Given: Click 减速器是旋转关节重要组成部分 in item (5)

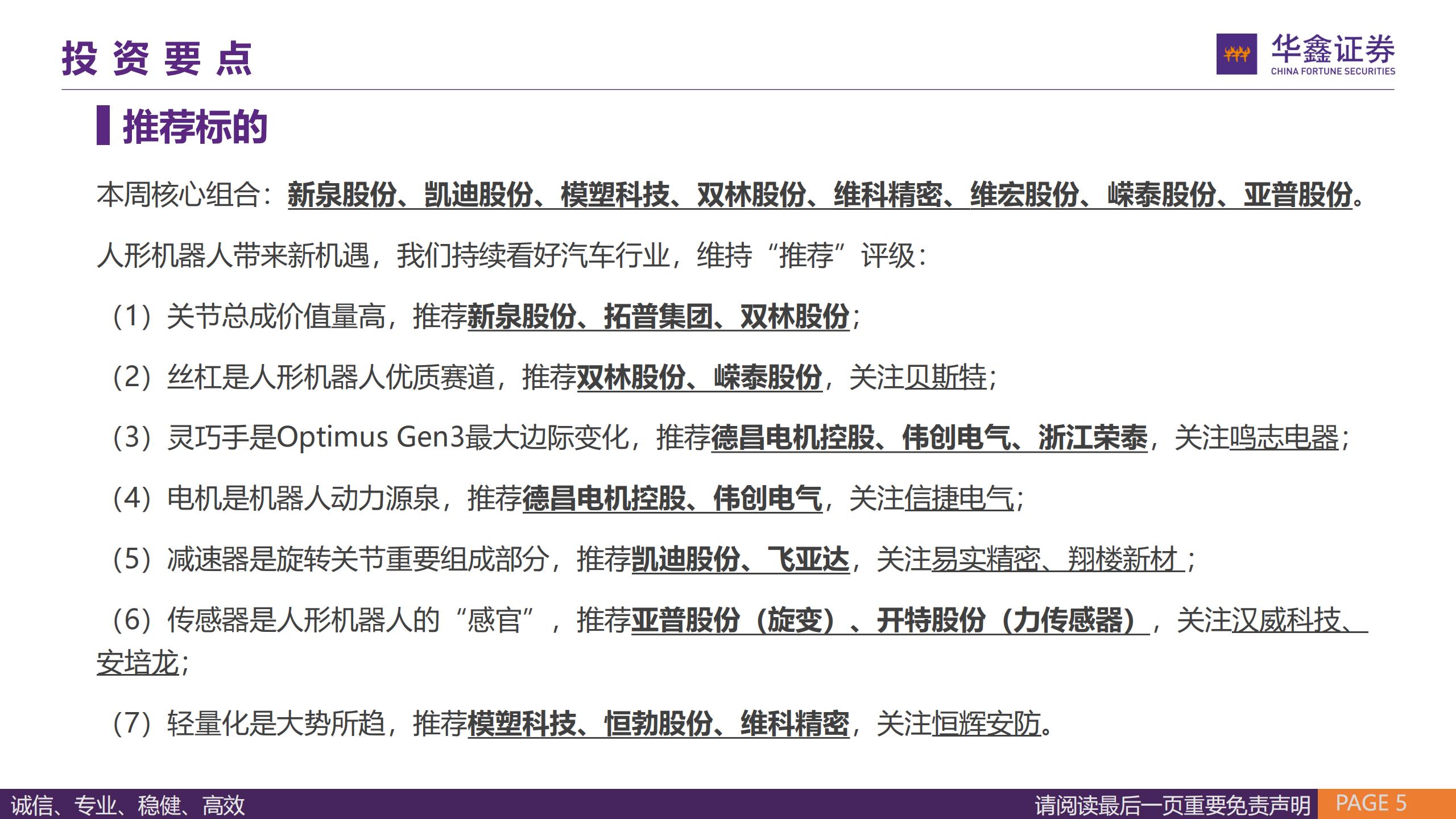Looking at the screenshot, I should click(x=358, y=559).
